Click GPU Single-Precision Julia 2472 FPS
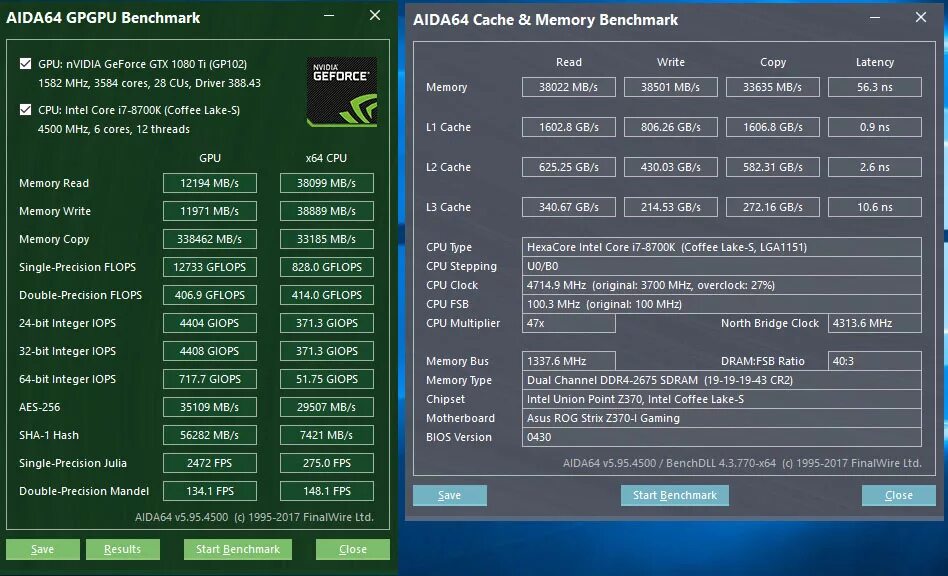 click(x=210, y=463)
